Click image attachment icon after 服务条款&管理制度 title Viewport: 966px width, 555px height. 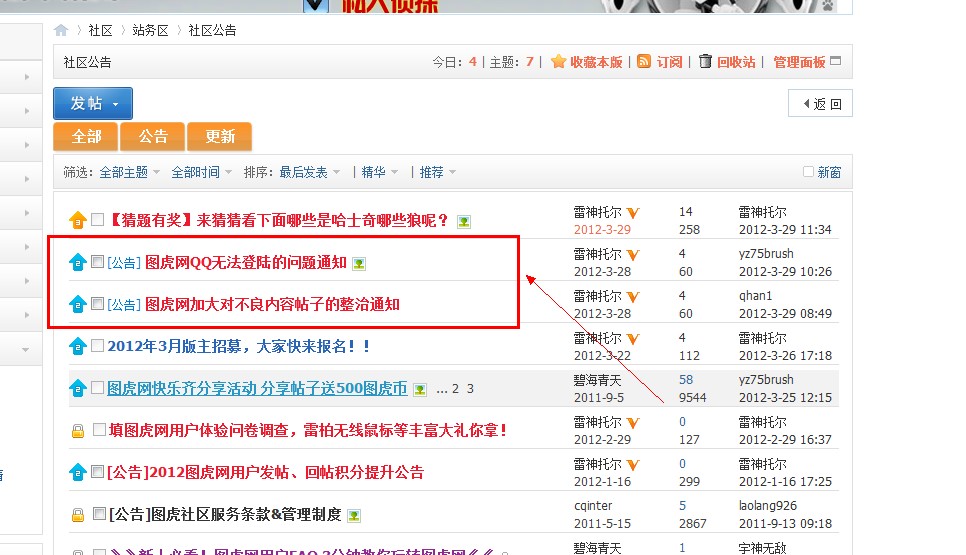[x=354, y=516]
